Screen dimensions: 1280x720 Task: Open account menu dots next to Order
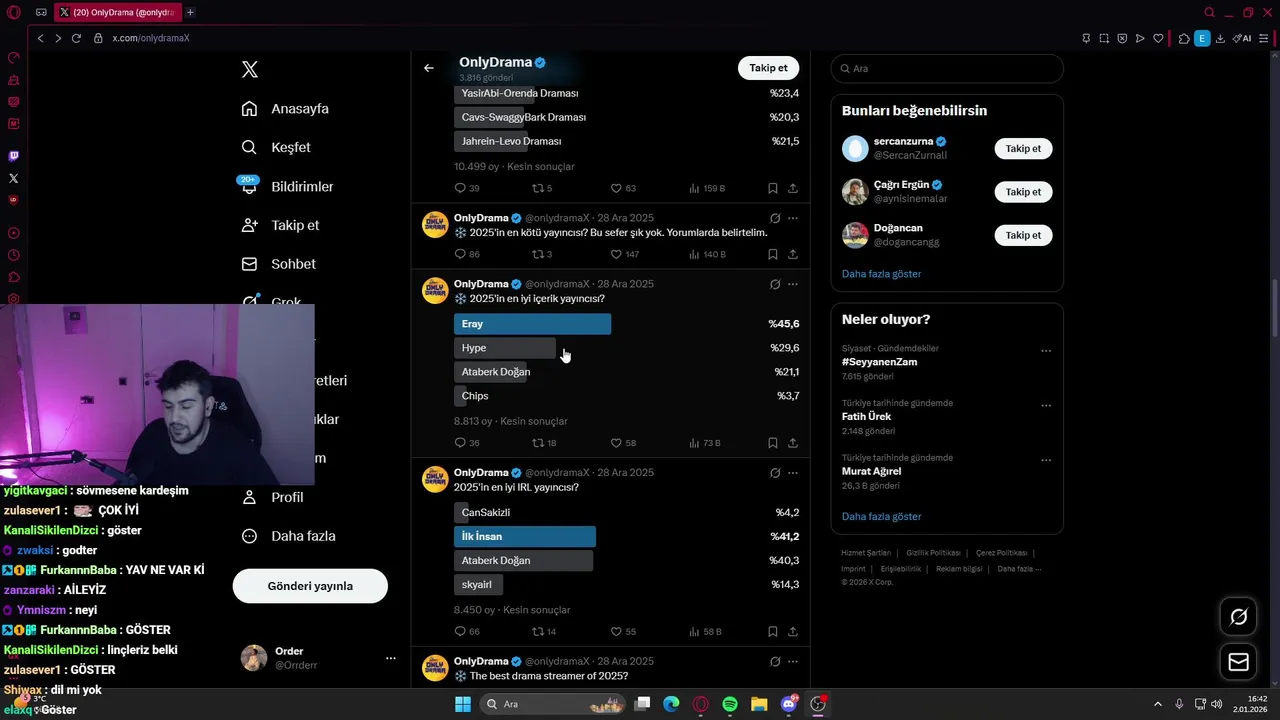pos(391,658)
